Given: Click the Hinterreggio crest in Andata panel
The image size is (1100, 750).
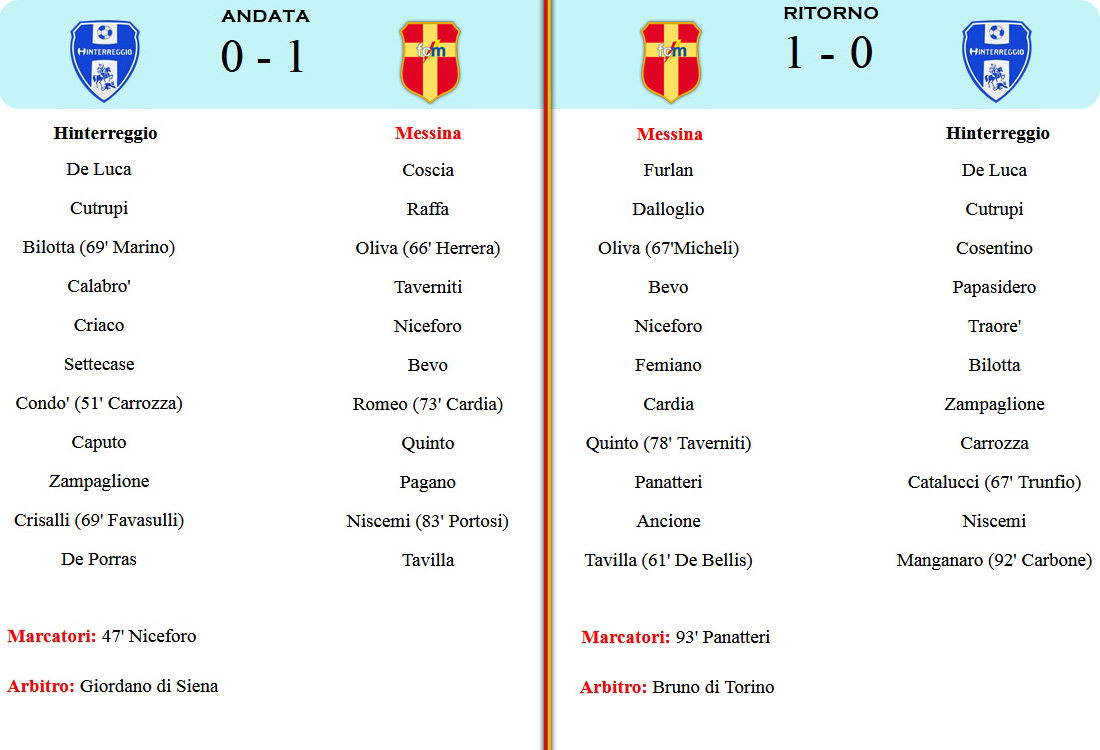Looking at the screenshot, I should (x=105, y=61).
